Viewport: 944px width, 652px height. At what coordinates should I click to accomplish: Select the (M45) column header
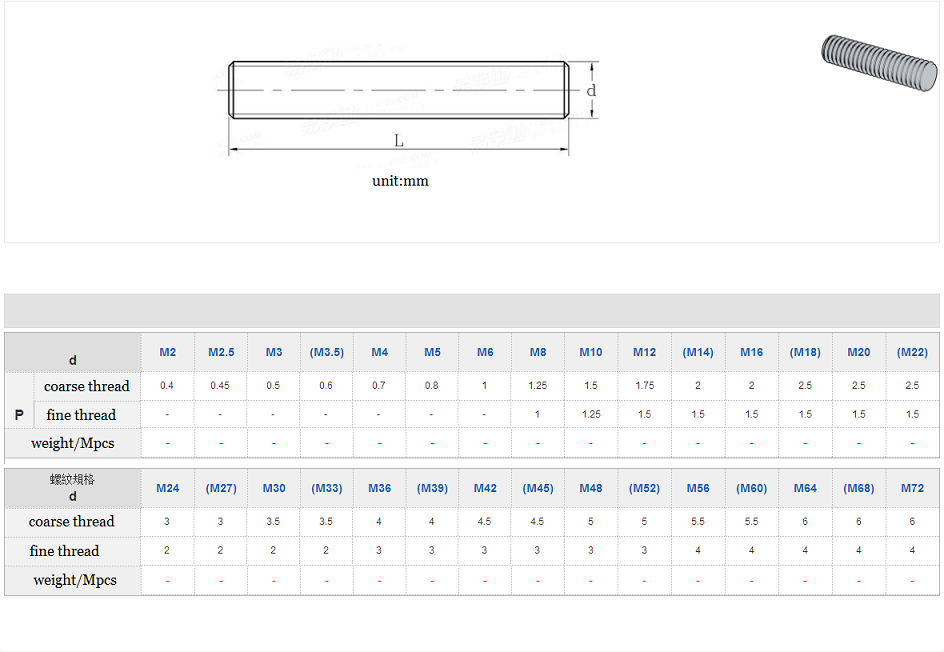click(x=538, y=488)
